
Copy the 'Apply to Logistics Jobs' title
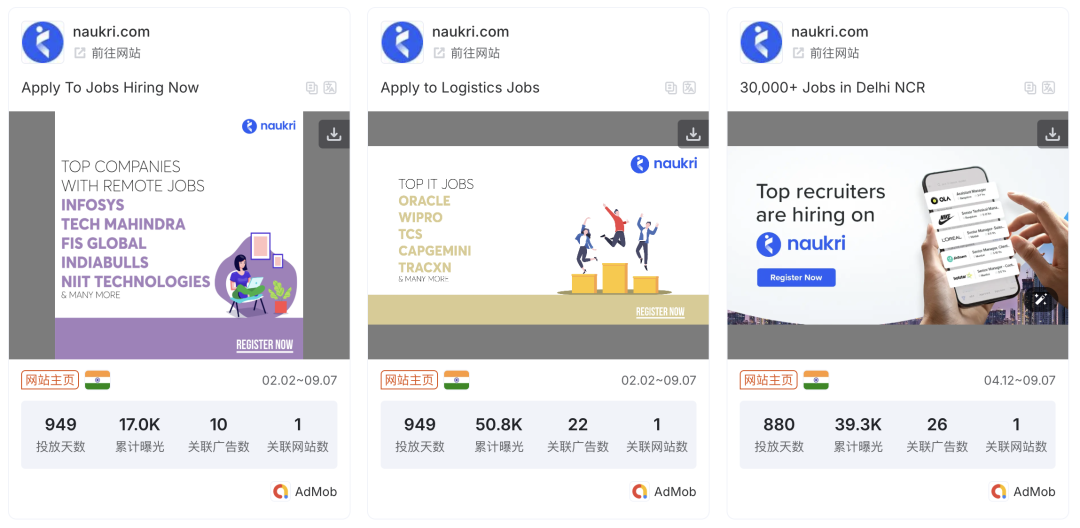(671, 88)
